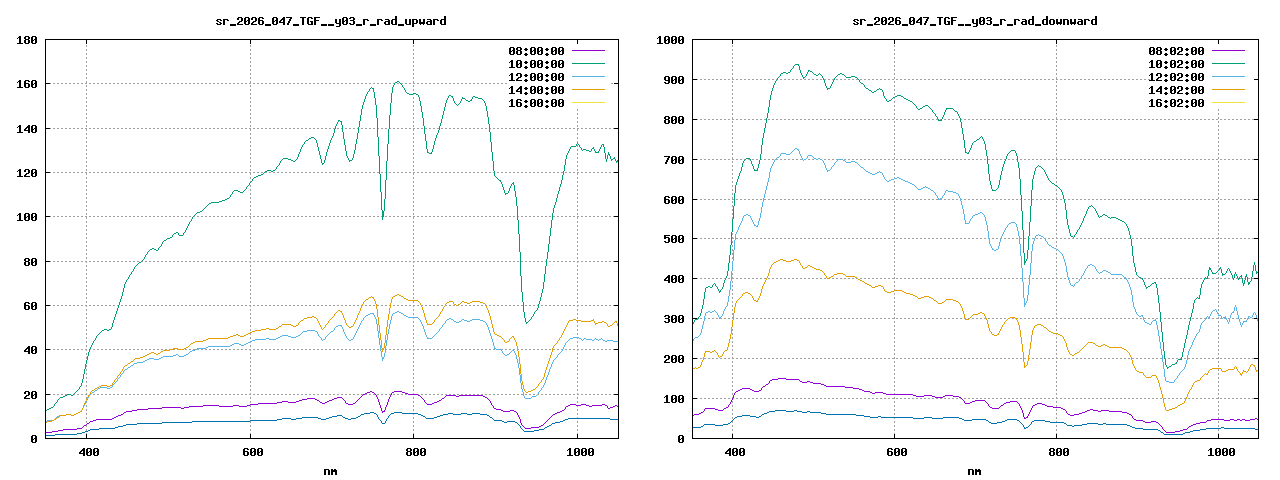Toggle the 10:00:00 legend entry label
This screenshot has width=1280, height=480.
tap(535, 64)
